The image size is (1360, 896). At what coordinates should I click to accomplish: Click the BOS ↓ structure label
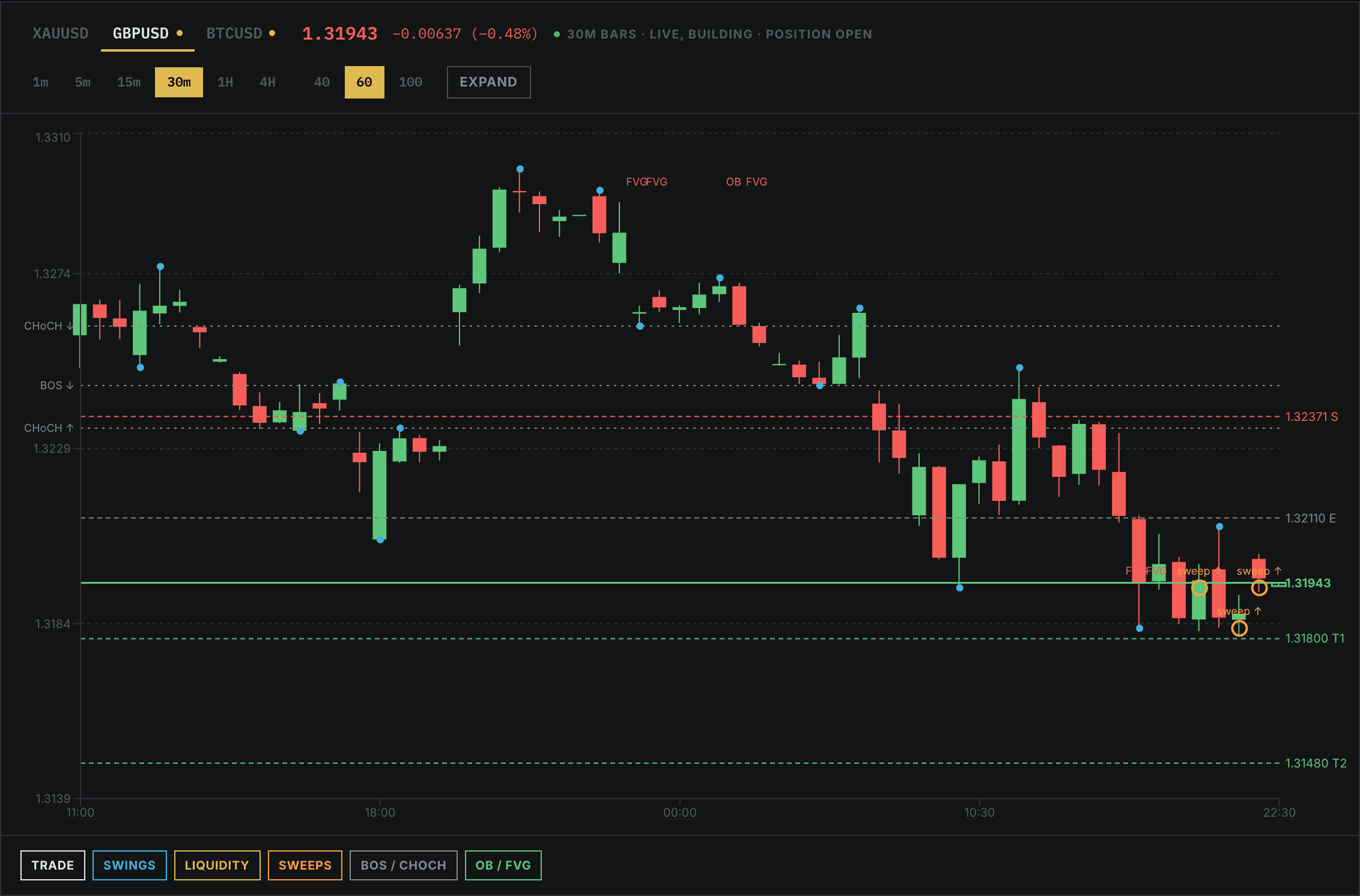56,386
